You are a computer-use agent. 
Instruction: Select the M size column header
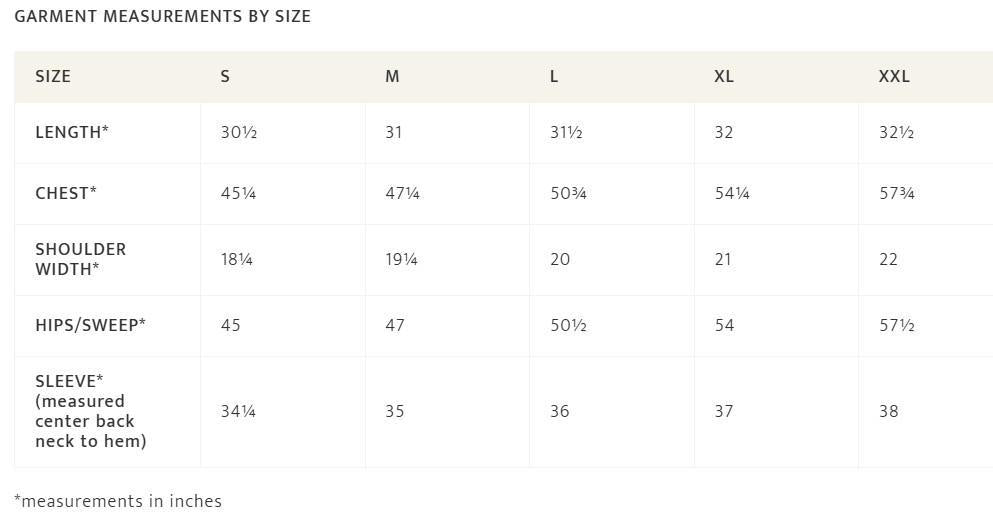(392, 77)
